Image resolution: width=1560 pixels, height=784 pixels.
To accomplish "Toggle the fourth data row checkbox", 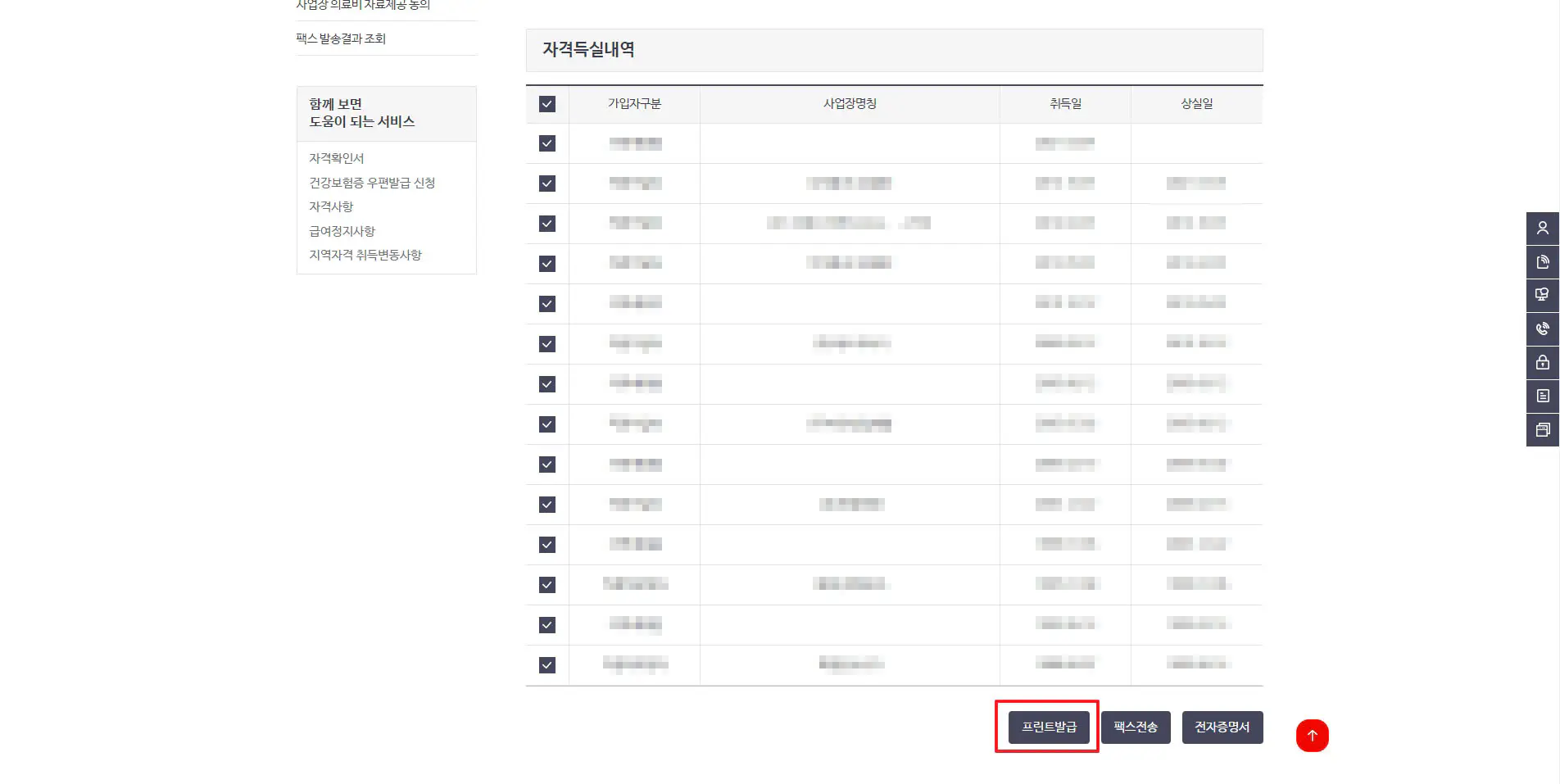I will pos(547,264).
